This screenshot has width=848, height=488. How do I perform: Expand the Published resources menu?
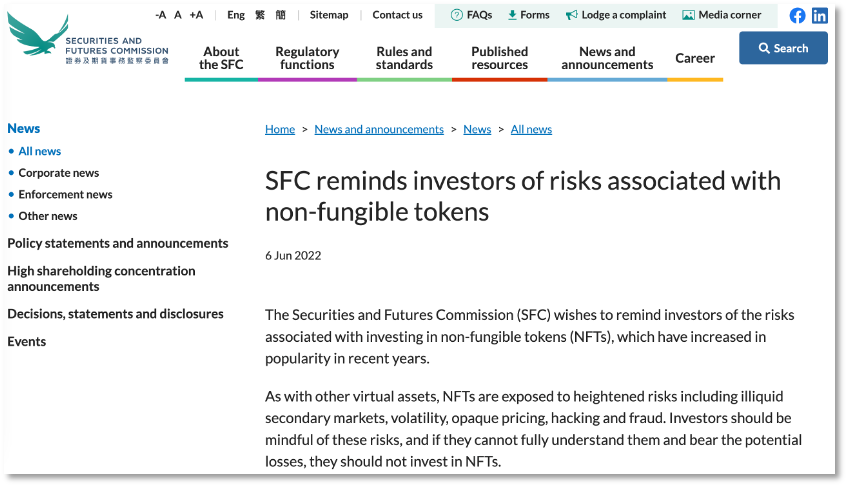pos(499,58)
